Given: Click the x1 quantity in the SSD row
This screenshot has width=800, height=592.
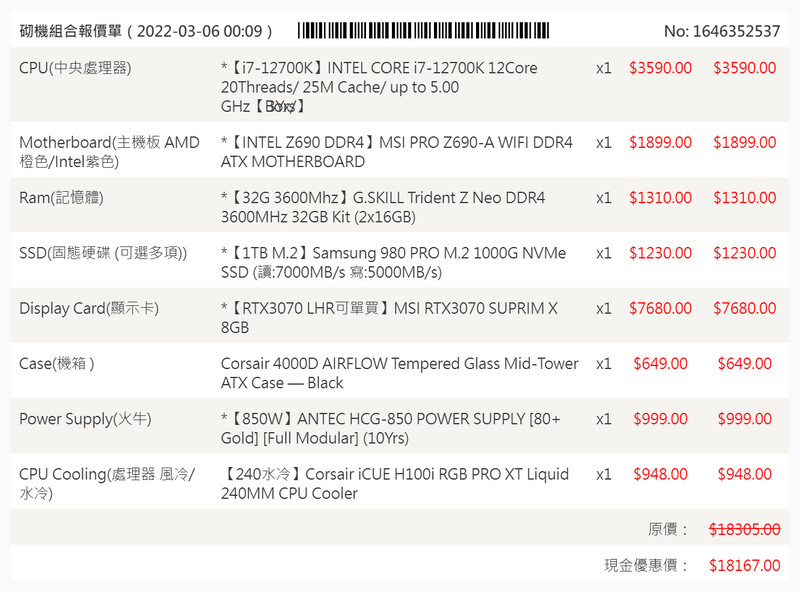Looking at the screenshot, I should click(x=603, y=253).
